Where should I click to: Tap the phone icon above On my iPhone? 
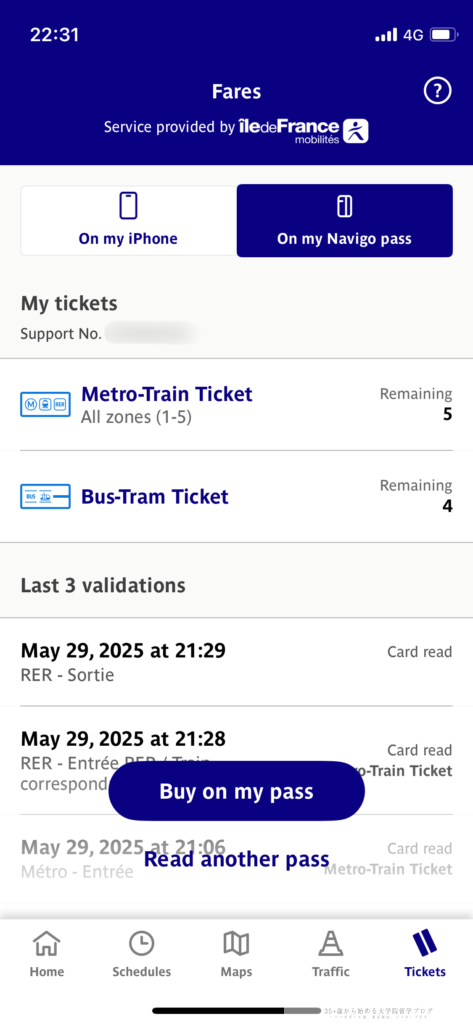click(x=129, y=206)
